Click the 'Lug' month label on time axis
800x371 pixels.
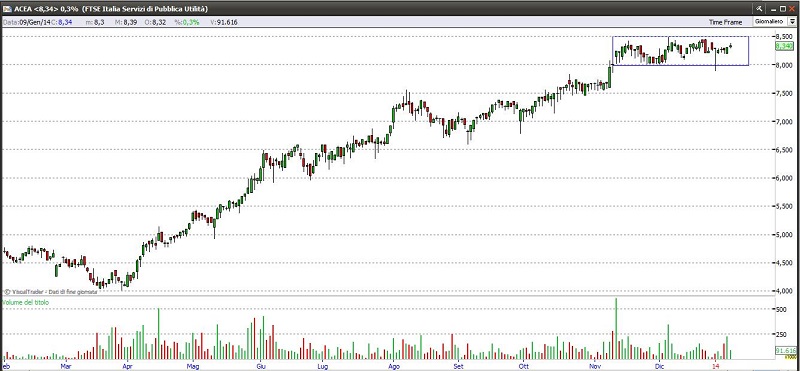click(322, 366)
